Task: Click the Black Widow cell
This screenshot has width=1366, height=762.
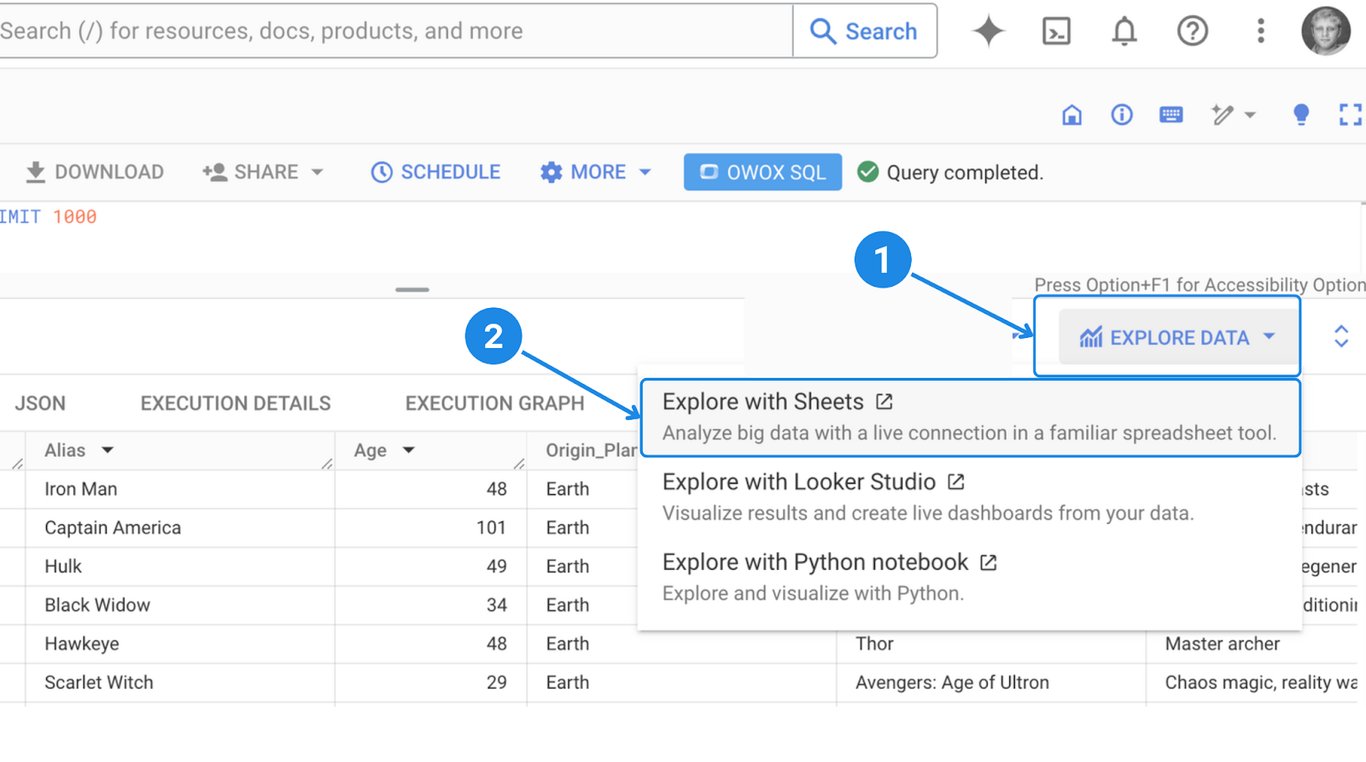Action: pyautogui.click(x=180, y=605)
